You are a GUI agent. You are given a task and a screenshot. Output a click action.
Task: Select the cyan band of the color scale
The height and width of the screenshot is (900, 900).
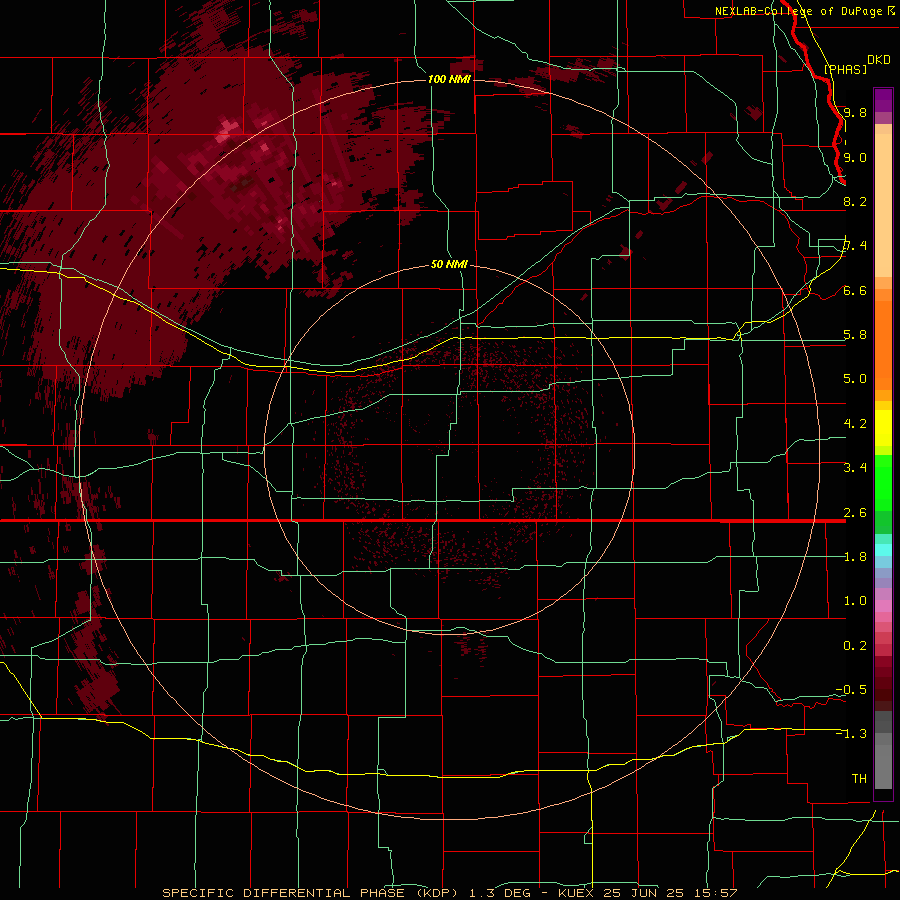[x=883, y=550]
